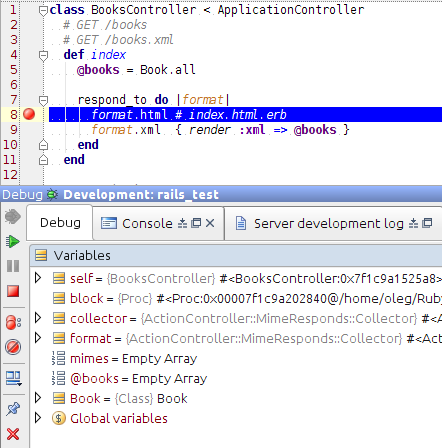442x448 pixels.
Task: Expand the Book class node
Action: 38,398
